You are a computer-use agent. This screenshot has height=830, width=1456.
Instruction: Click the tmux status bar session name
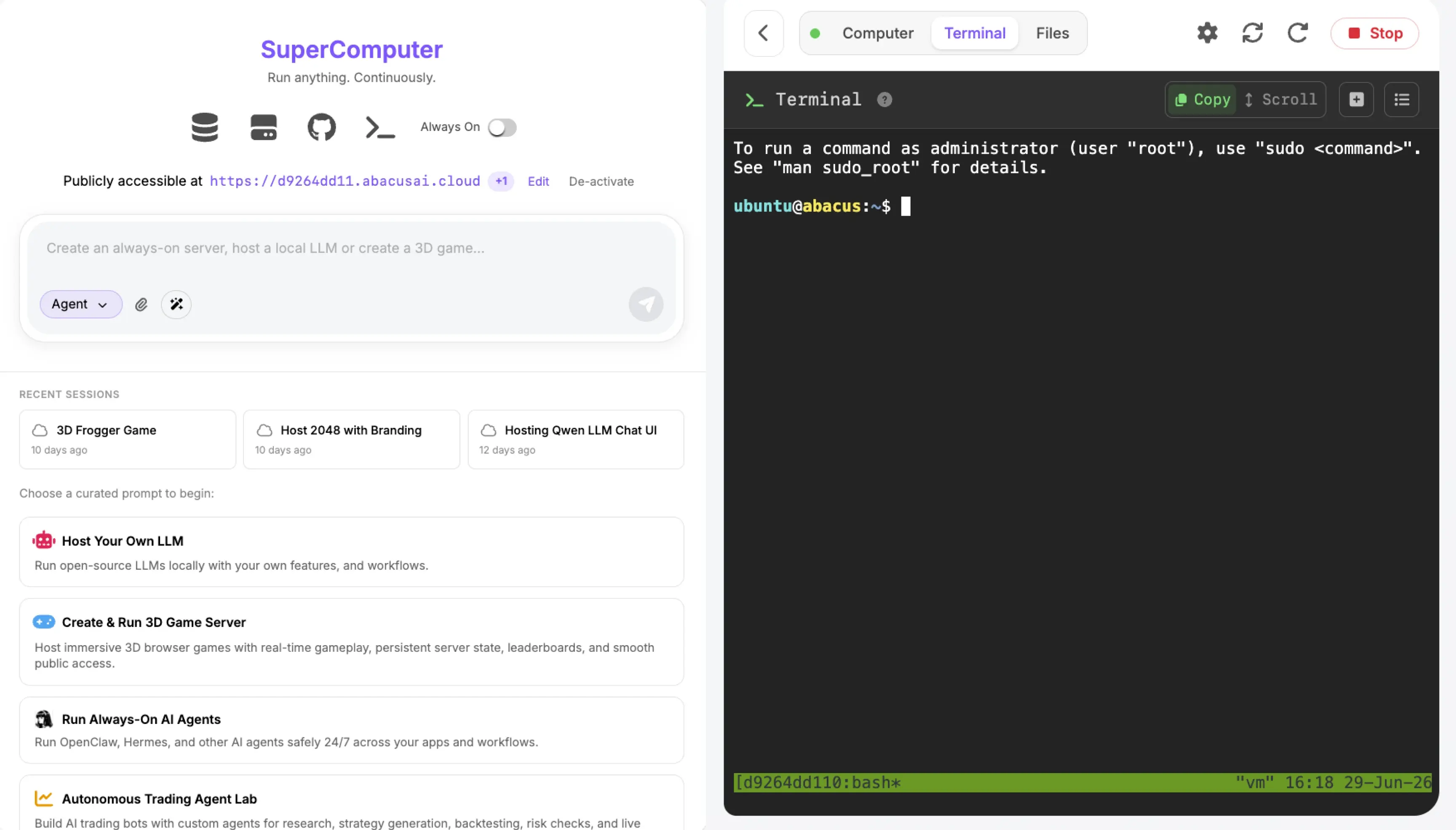(817, 783)
